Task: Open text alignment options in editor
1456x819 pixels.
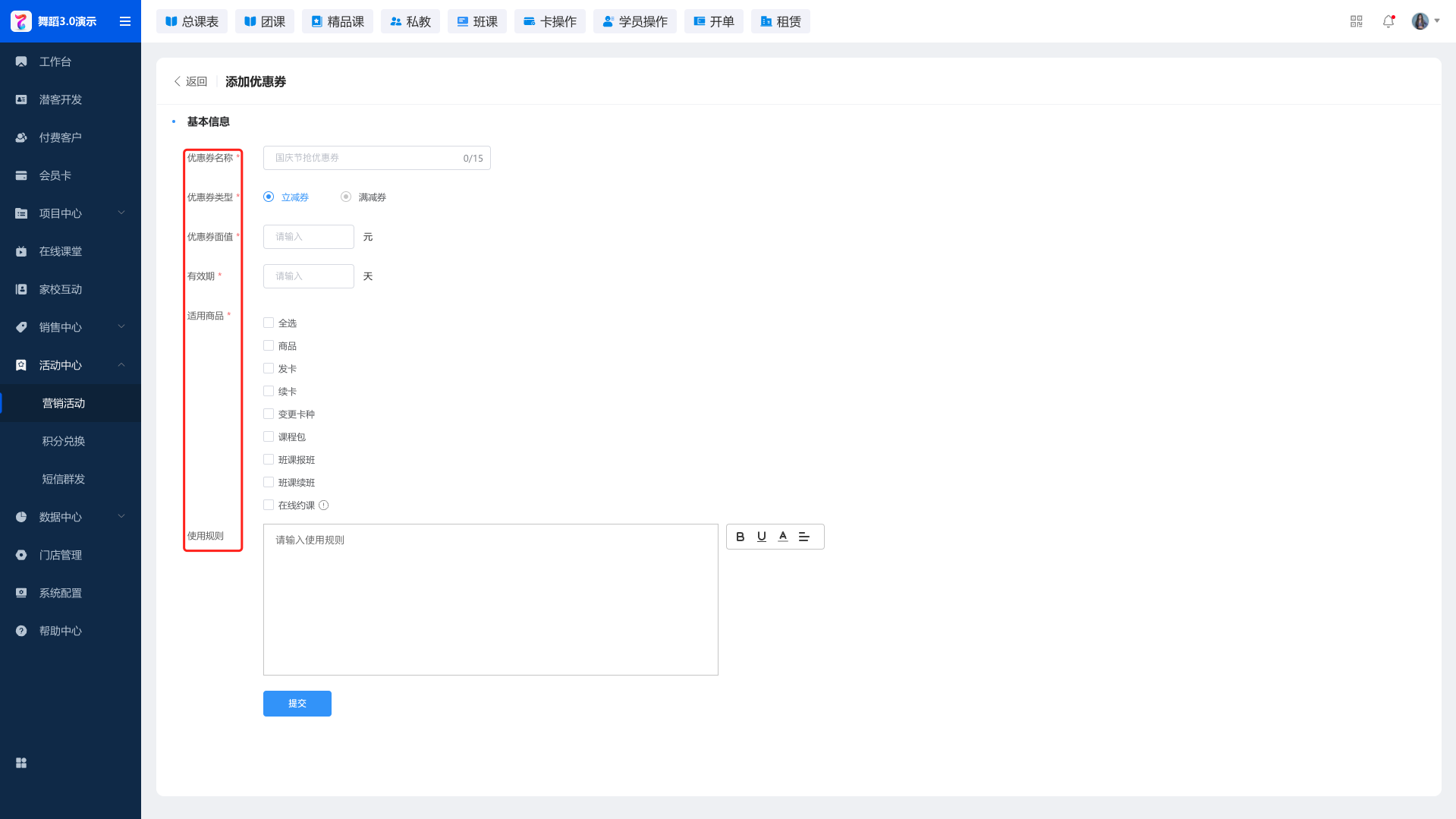Action: (x=804, y=537)
